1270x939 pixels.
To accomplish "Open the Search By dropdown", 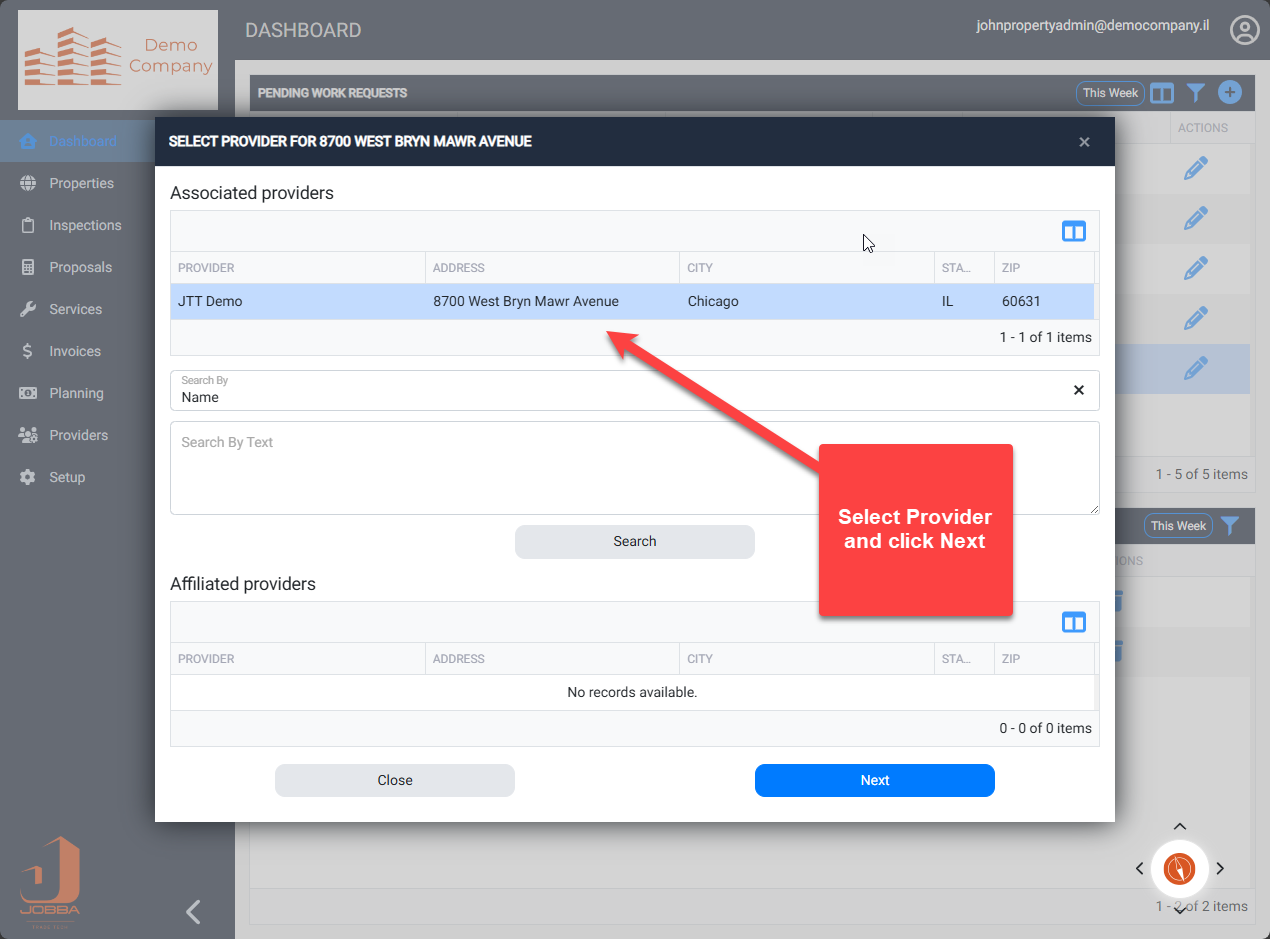I will pos(620,390).
